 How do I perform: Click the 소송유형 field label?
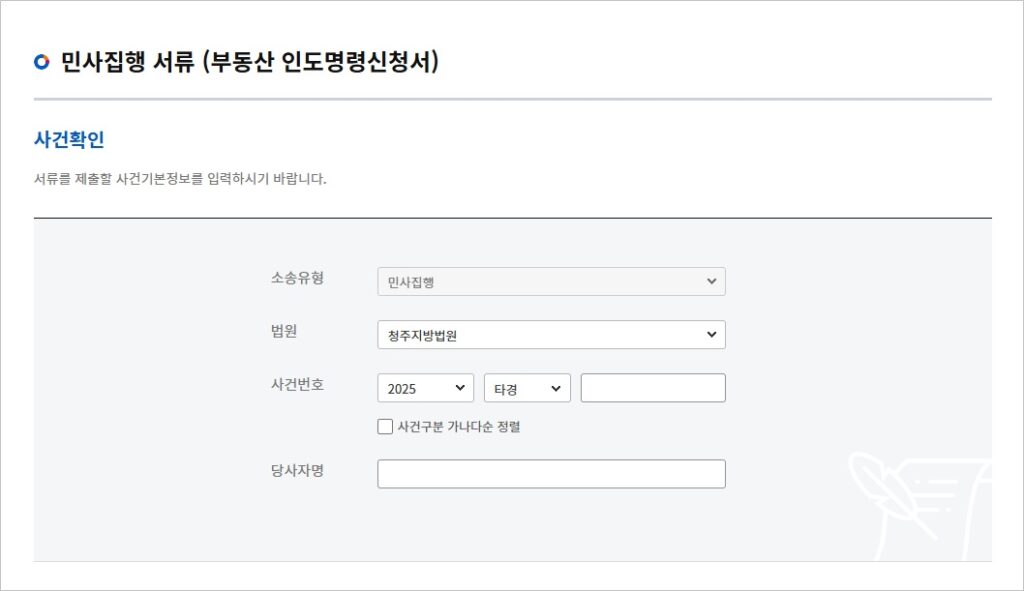297,278
